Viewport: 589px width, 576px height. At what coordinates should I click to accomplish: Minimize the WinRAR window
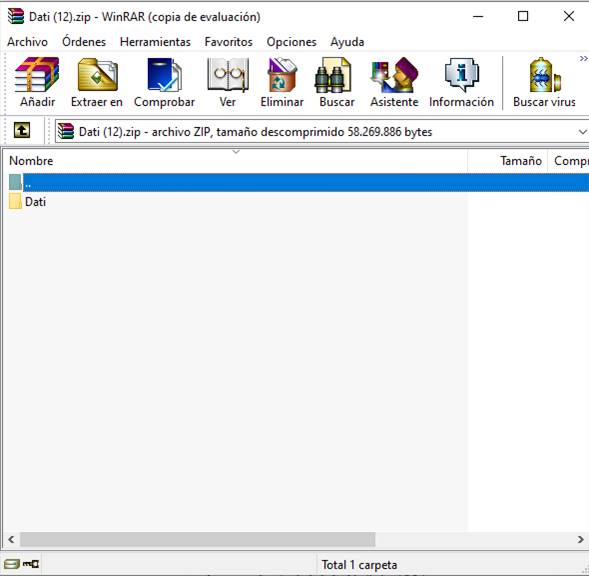478,17
